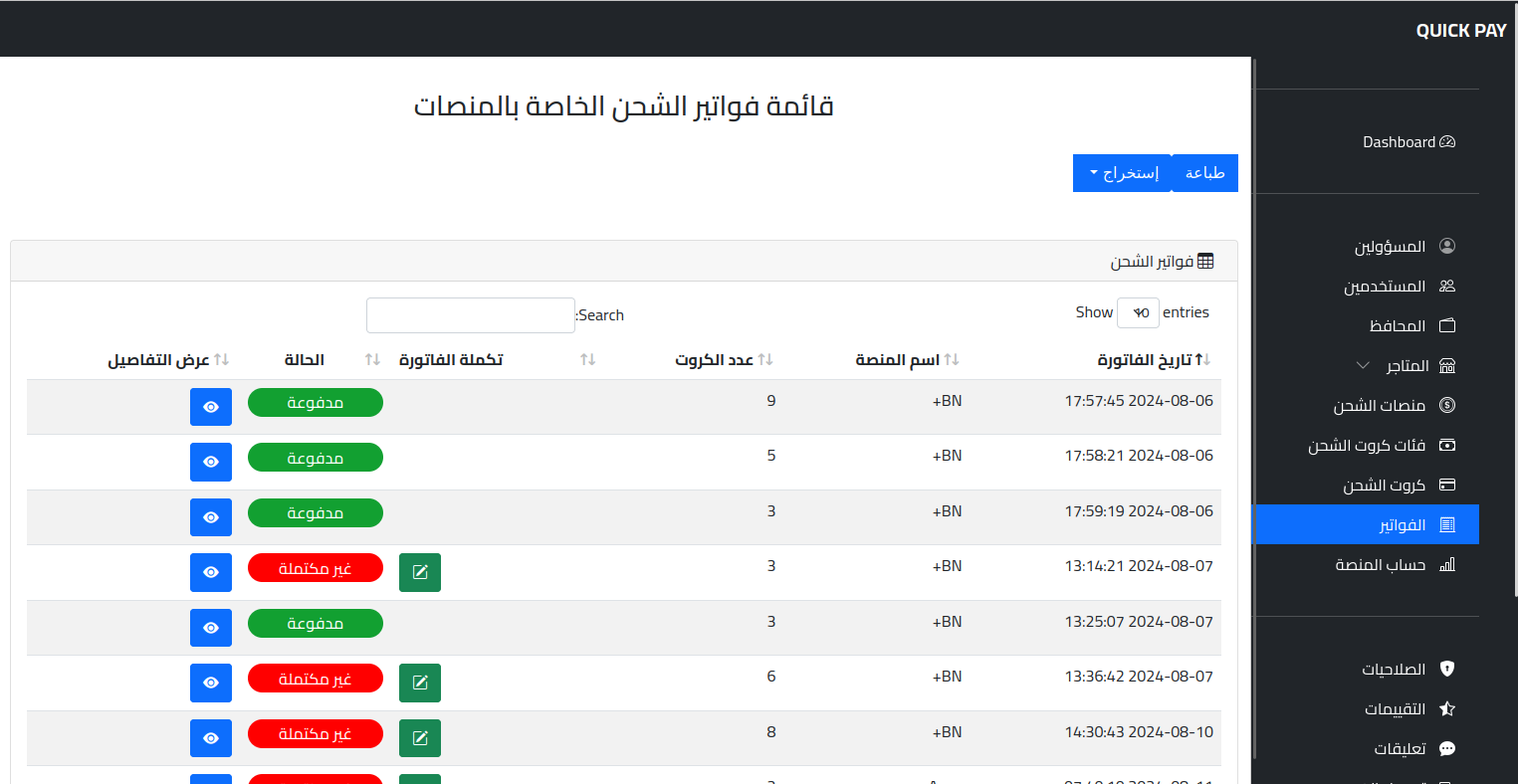
Task: Open the إستخراج export dropdown
Action: pyautogui.click(x=1123, y=173)
